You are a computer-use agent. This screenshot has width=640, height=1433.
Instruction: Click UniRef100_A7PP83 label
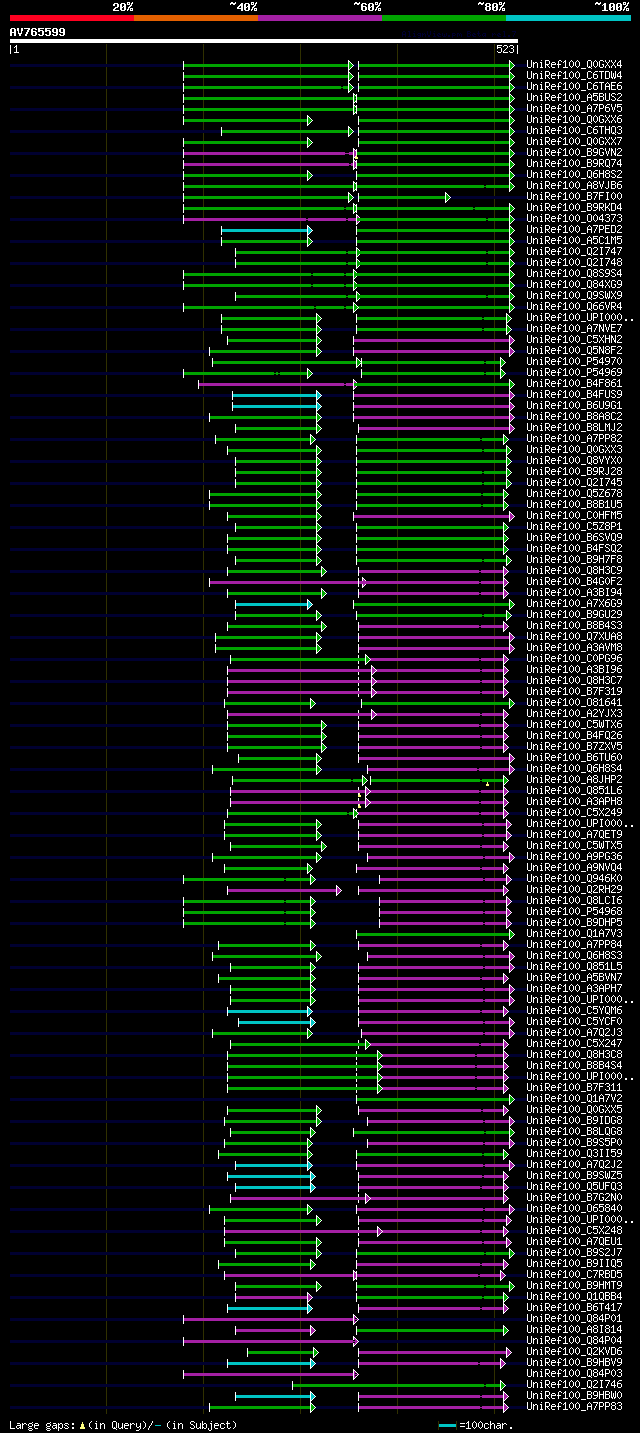point(574,1406)
